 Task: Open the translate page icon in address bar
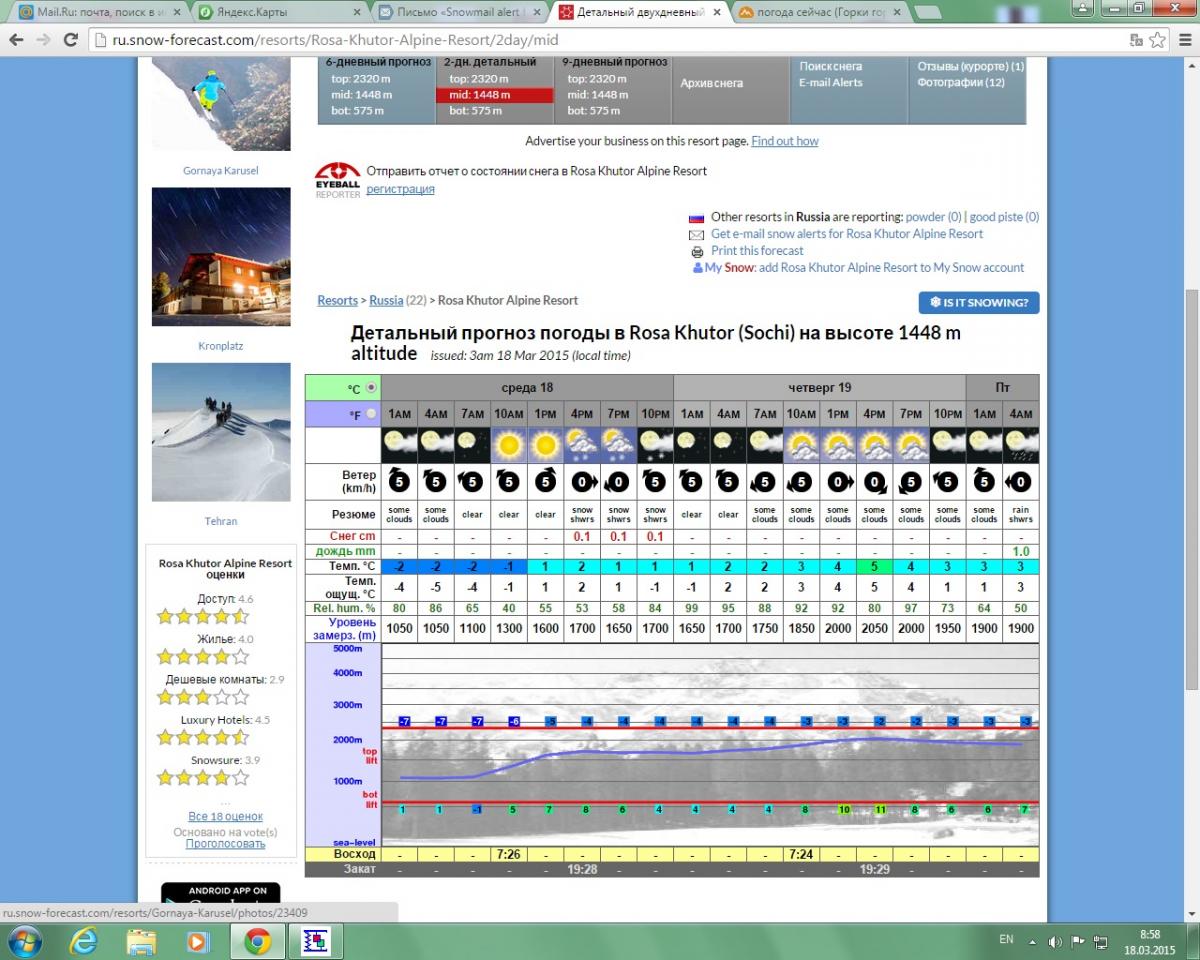point(1136,40)
